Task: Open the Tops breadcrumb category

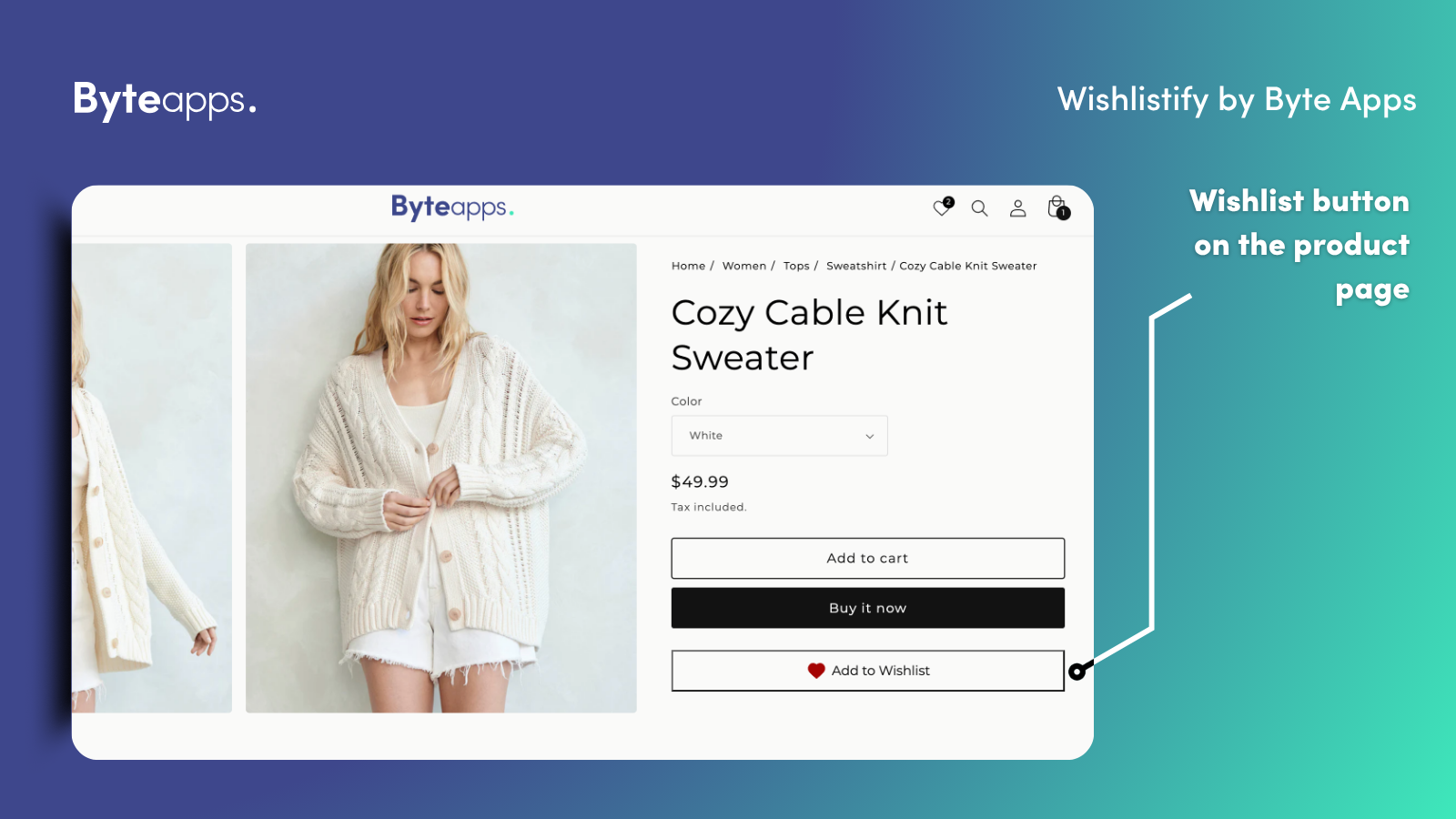Action: pos(796,266)
